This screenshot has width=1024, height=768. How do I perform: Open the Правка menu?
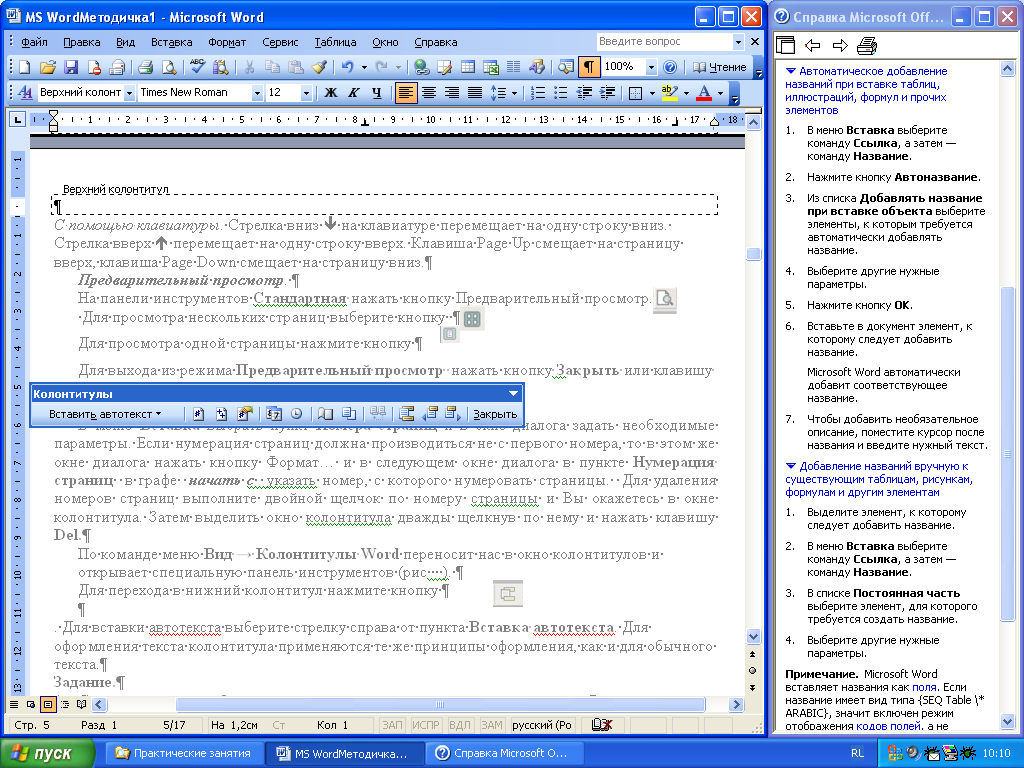tap(82, 42)
